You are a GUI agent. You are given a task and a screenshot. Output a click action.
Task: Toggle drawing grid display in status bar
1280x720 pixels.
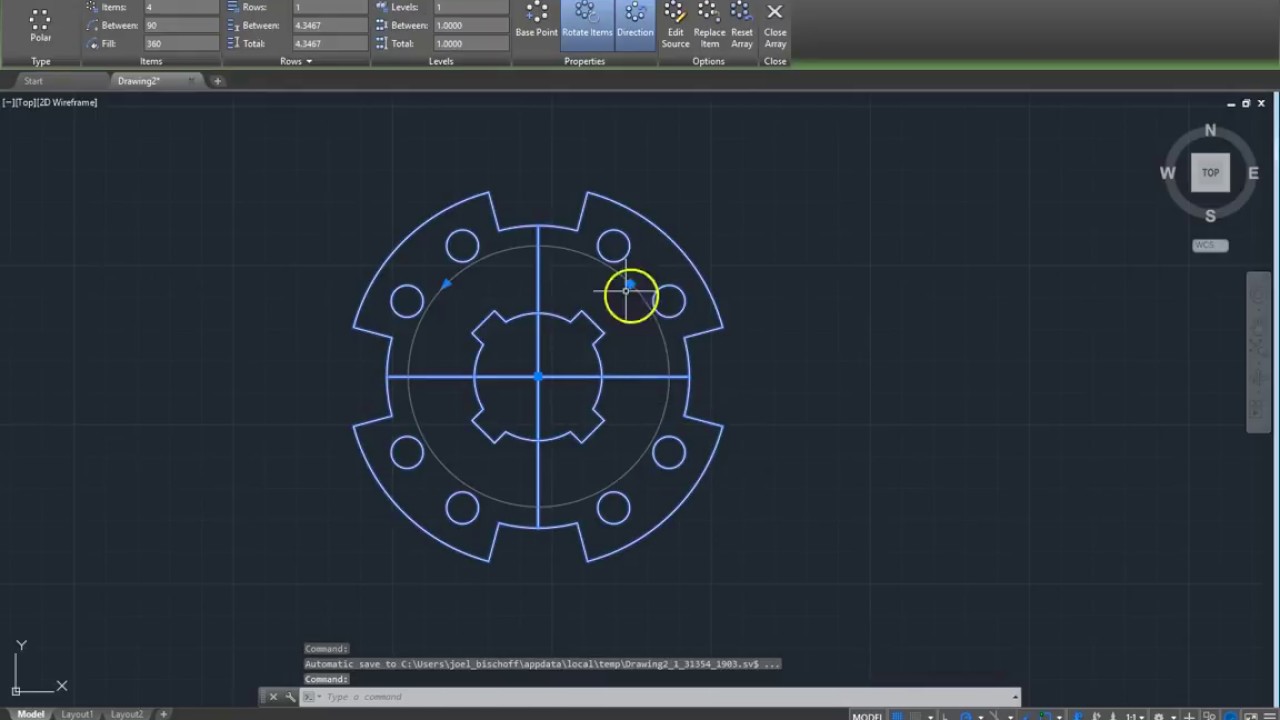click(x=898, y=716)
